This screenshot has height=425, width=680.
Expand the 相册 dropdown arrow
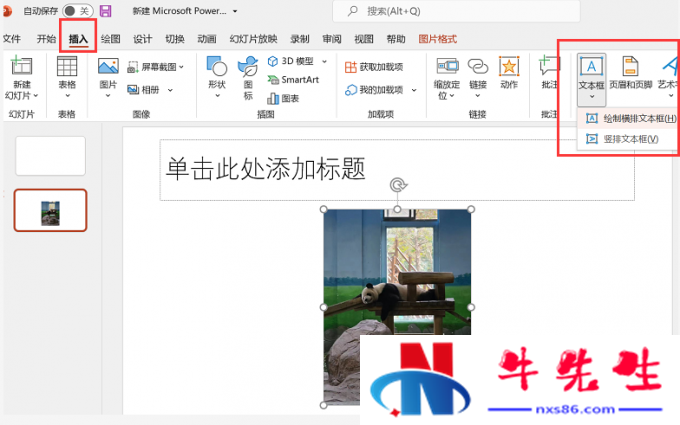[x=170, y=90]
